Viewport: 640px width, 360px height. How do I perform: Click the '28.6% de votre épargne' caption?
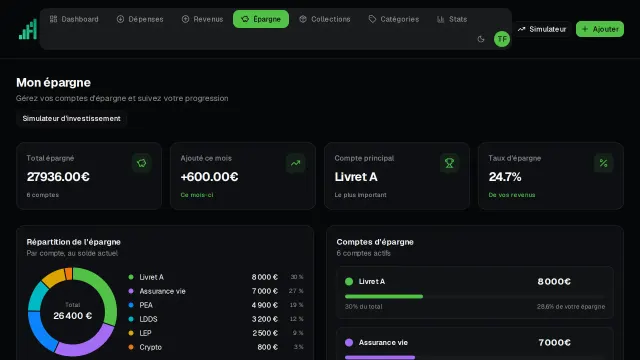571,307
